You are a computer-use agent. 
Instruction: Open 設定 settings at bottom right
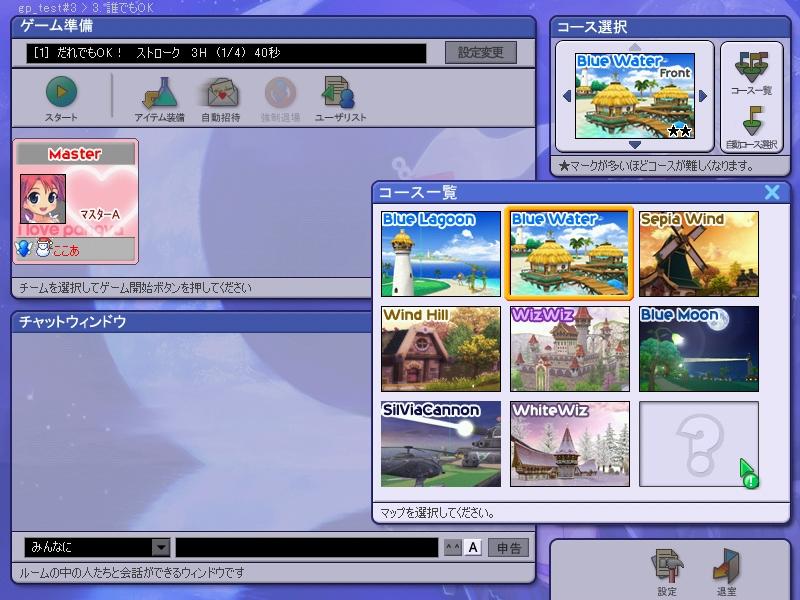667,571
